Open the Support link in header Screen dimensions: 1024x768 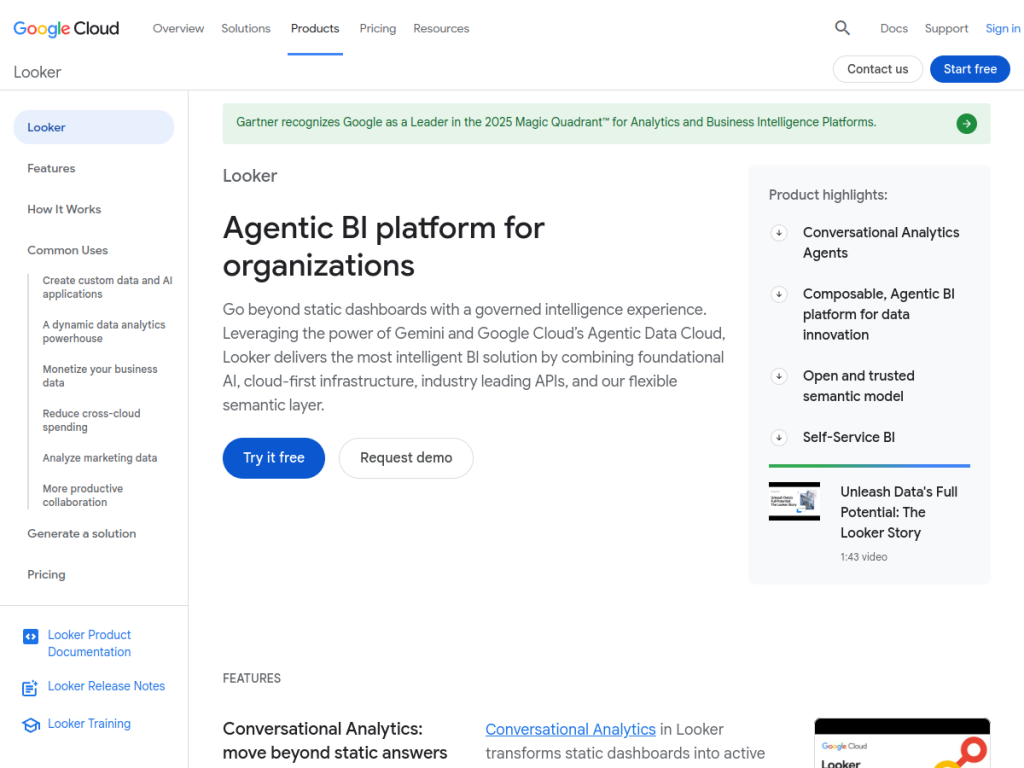coord(946,29)
